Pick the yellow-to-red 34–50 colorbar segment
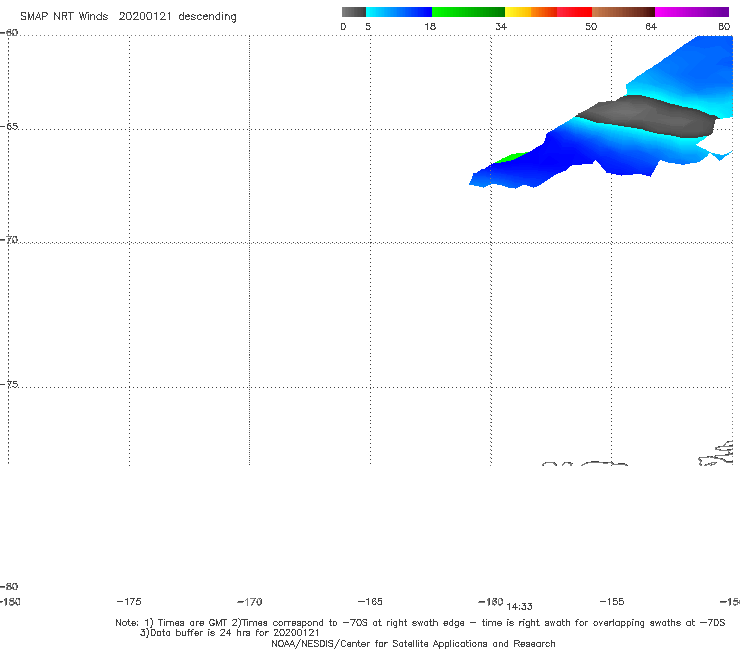The image size is (740, 650). coord(548,12)
